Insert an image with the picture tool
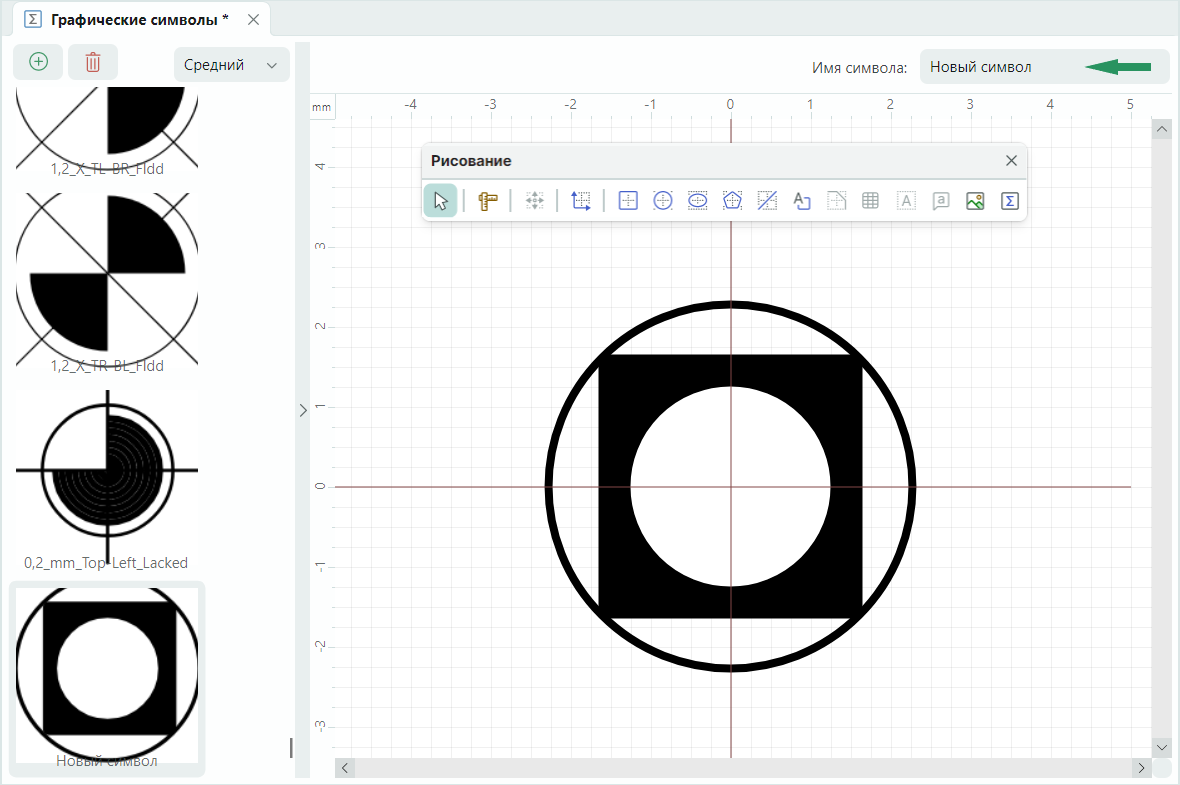Viewport: 1180px width, 785px height. [x=975, y=201]
